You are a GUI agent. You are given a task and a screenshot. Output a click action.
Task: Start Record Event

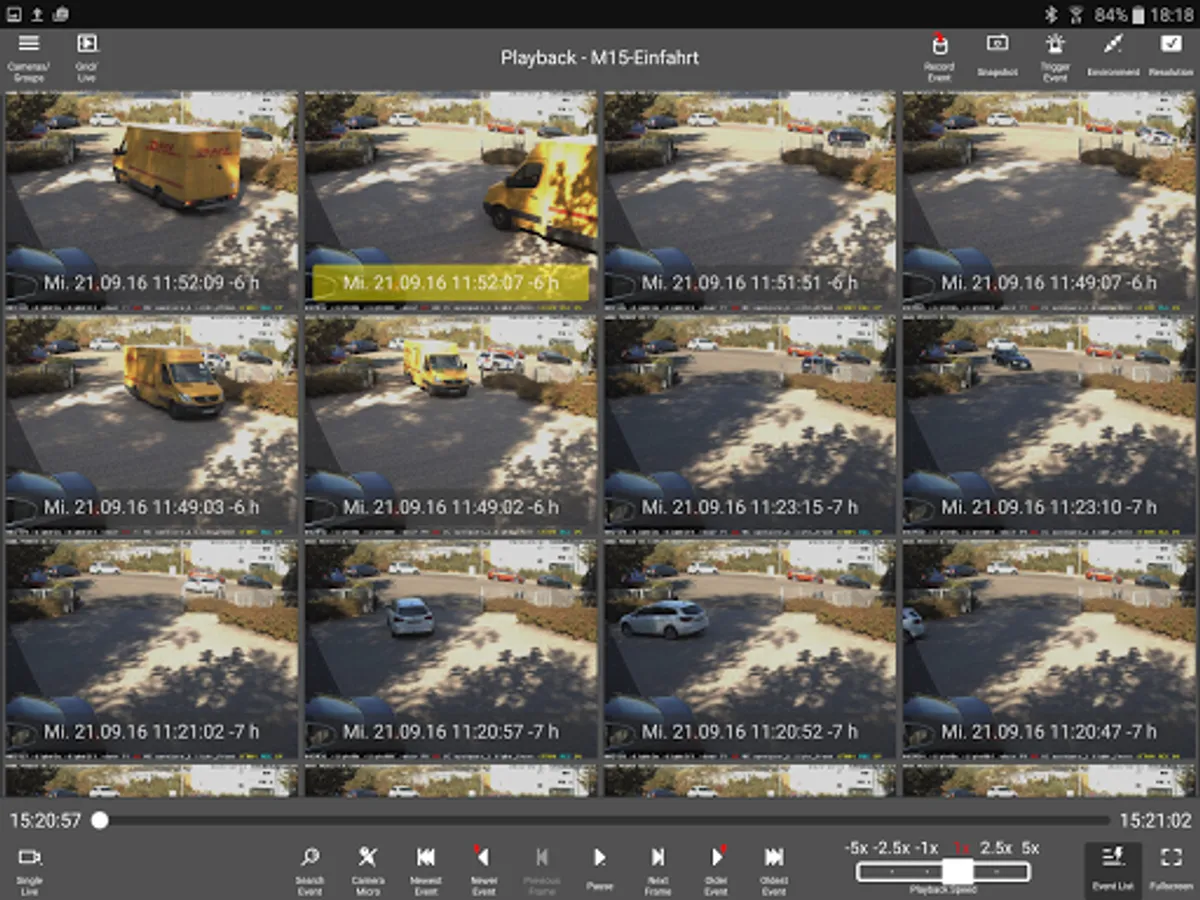coord(938,56)
